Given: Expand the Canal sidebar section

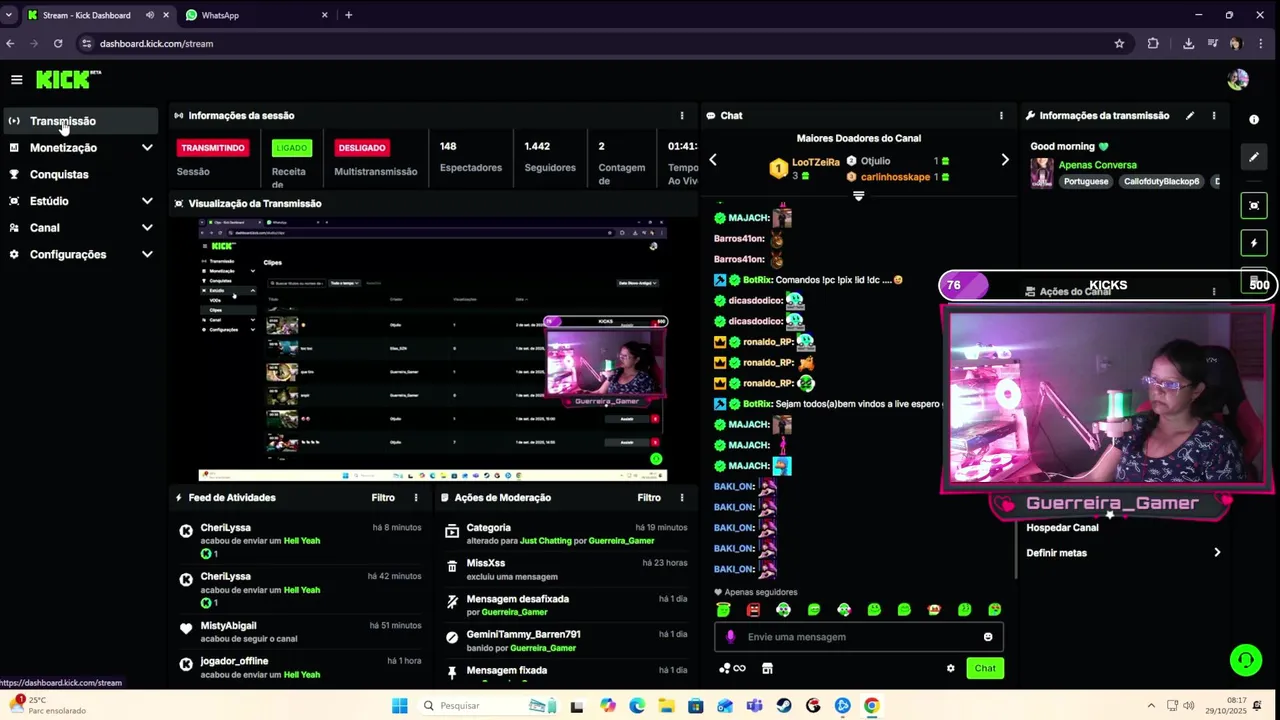Looking at the screenshot, I should point(147,228).
